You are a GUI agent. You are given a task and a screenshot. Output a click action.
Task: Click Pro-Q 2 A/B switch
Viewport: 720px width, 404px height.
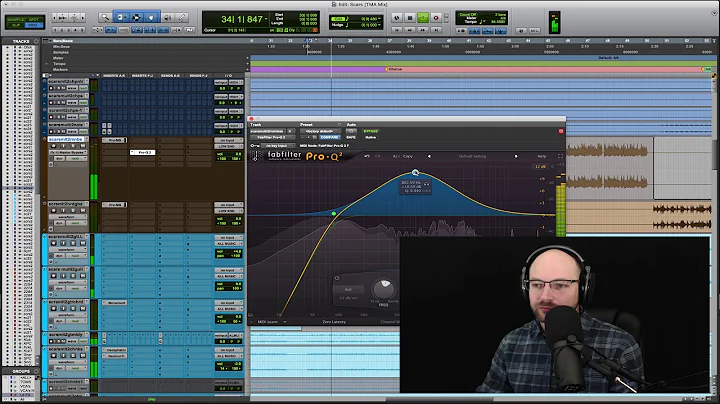pos(396,157)
